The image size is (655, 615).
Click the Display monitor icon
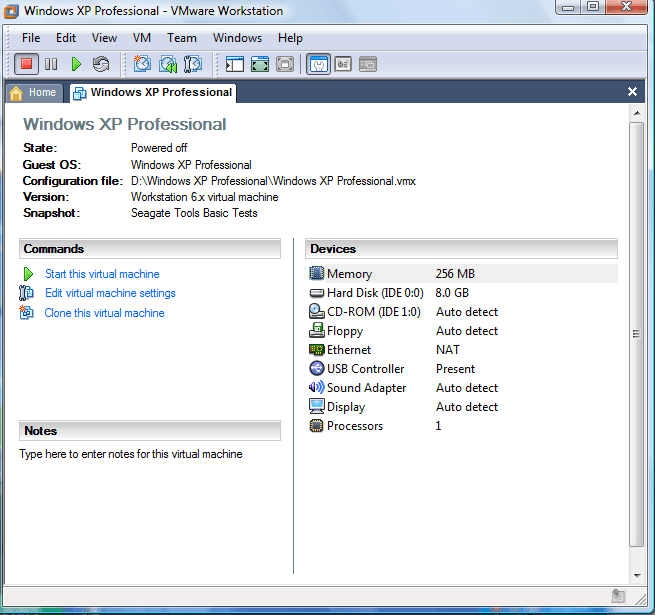click(317, 406)
